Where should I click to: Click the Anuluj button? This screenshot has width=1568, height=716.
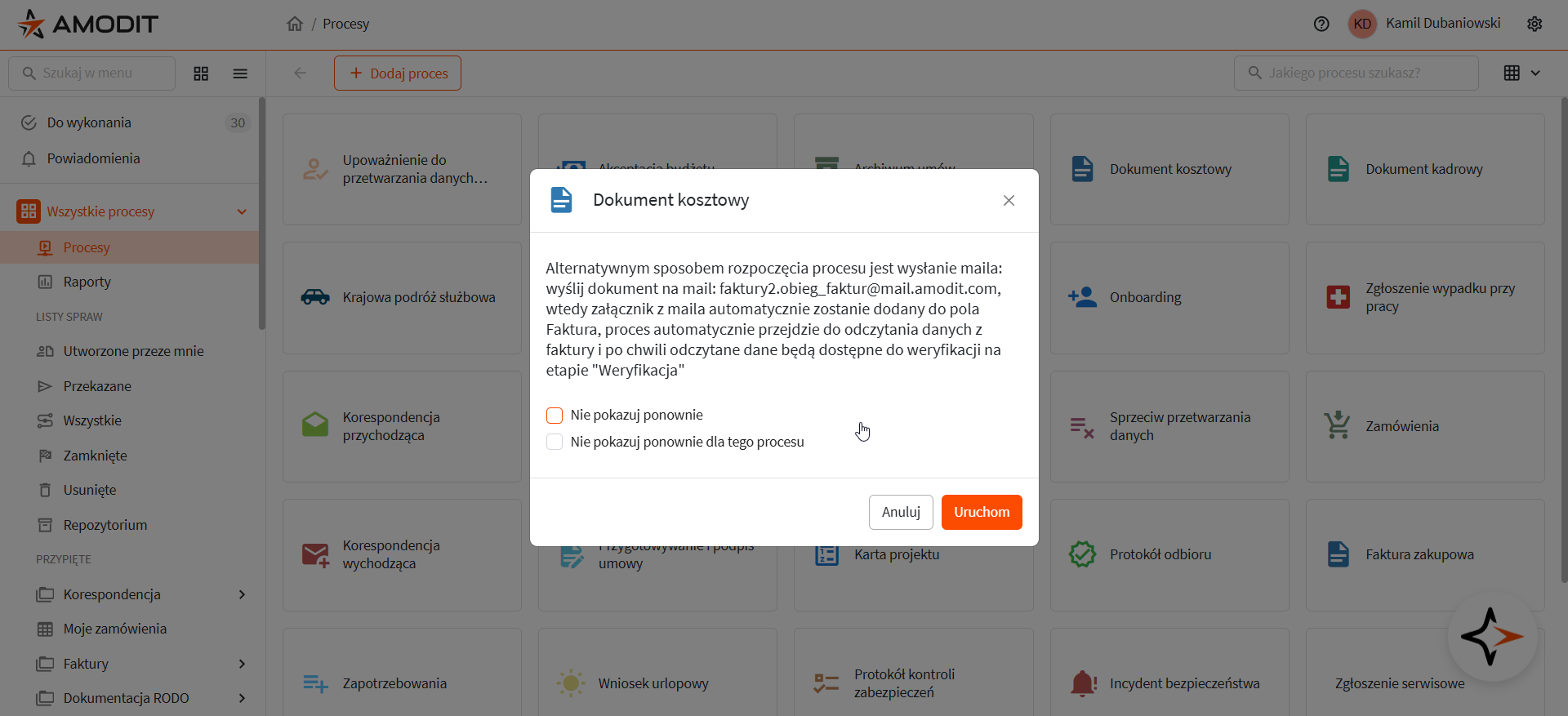pos(901,512)
